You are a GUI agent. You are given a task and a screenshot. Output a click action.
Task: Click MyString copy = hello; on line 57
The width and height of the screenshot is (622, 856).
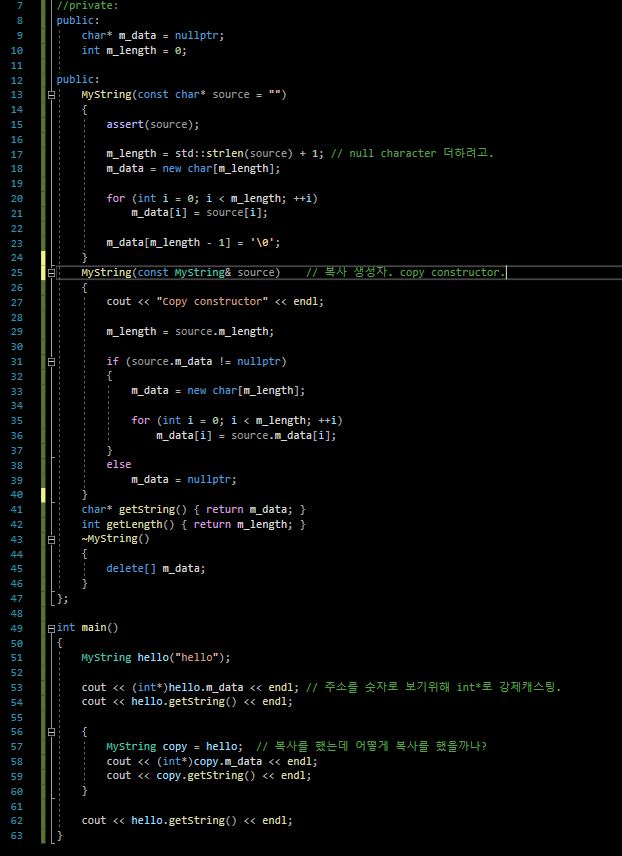[175, 747]
